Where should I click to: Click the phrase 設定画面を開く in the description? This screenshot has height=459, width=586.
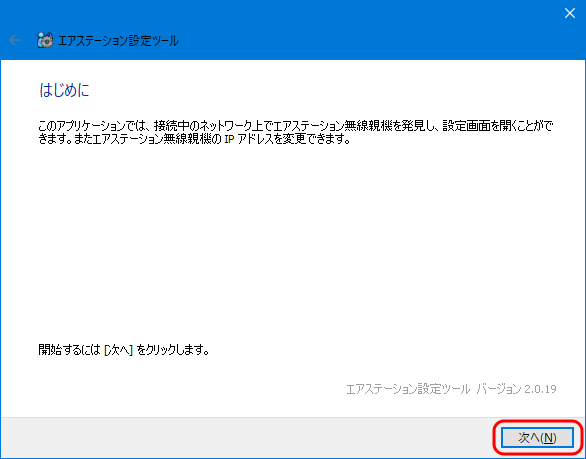coord(479,126)
